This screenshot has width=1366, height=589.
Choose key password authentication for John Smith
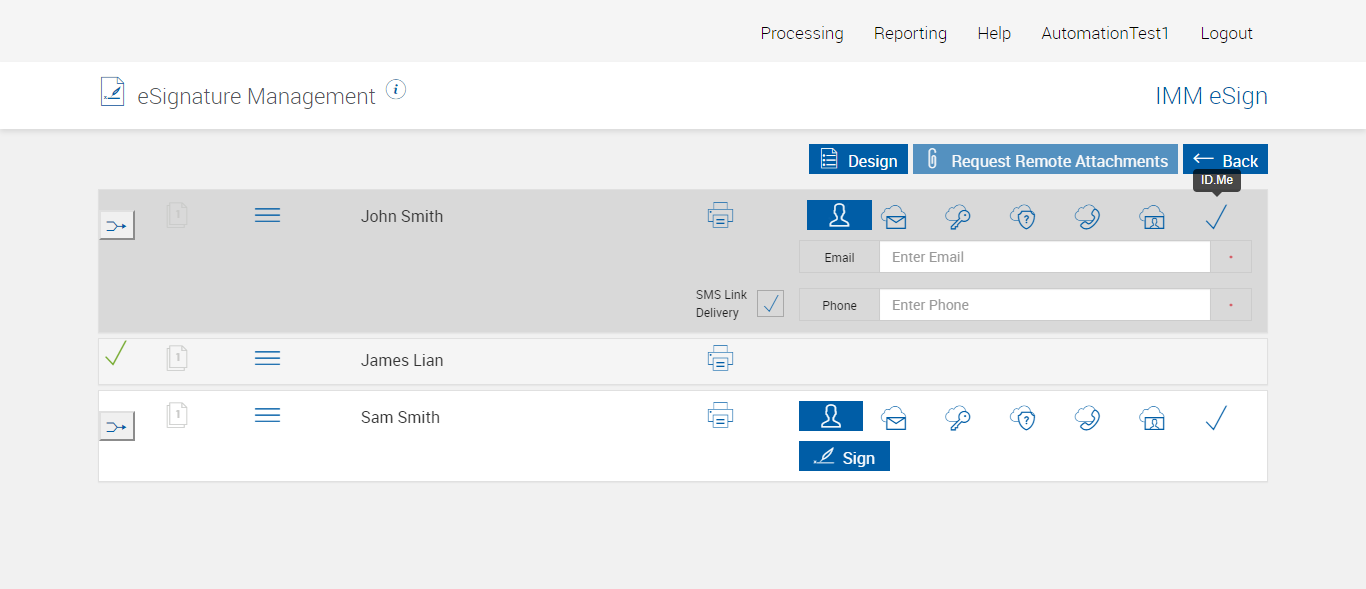click(x=958, y=217)
